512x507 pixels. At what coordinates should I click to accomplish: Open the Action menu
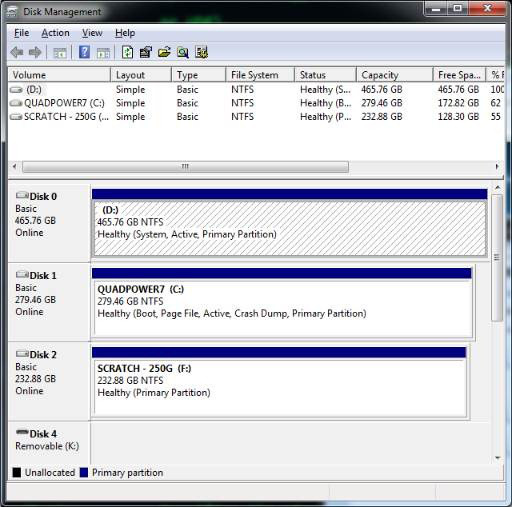tap(55, 33)
